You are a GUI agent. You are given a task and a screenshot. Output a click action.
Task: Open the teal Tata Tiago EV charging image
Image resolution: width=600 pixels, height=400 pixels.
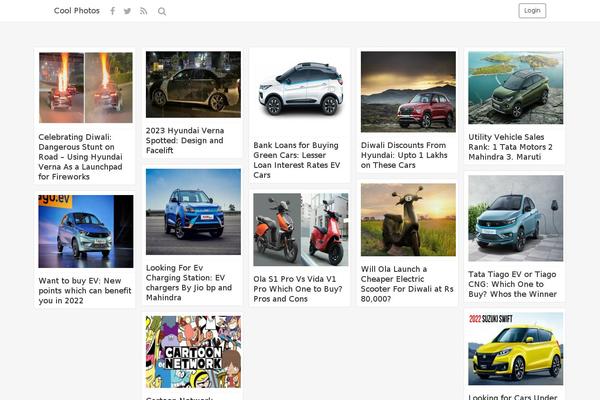click(x=515, y=218)
